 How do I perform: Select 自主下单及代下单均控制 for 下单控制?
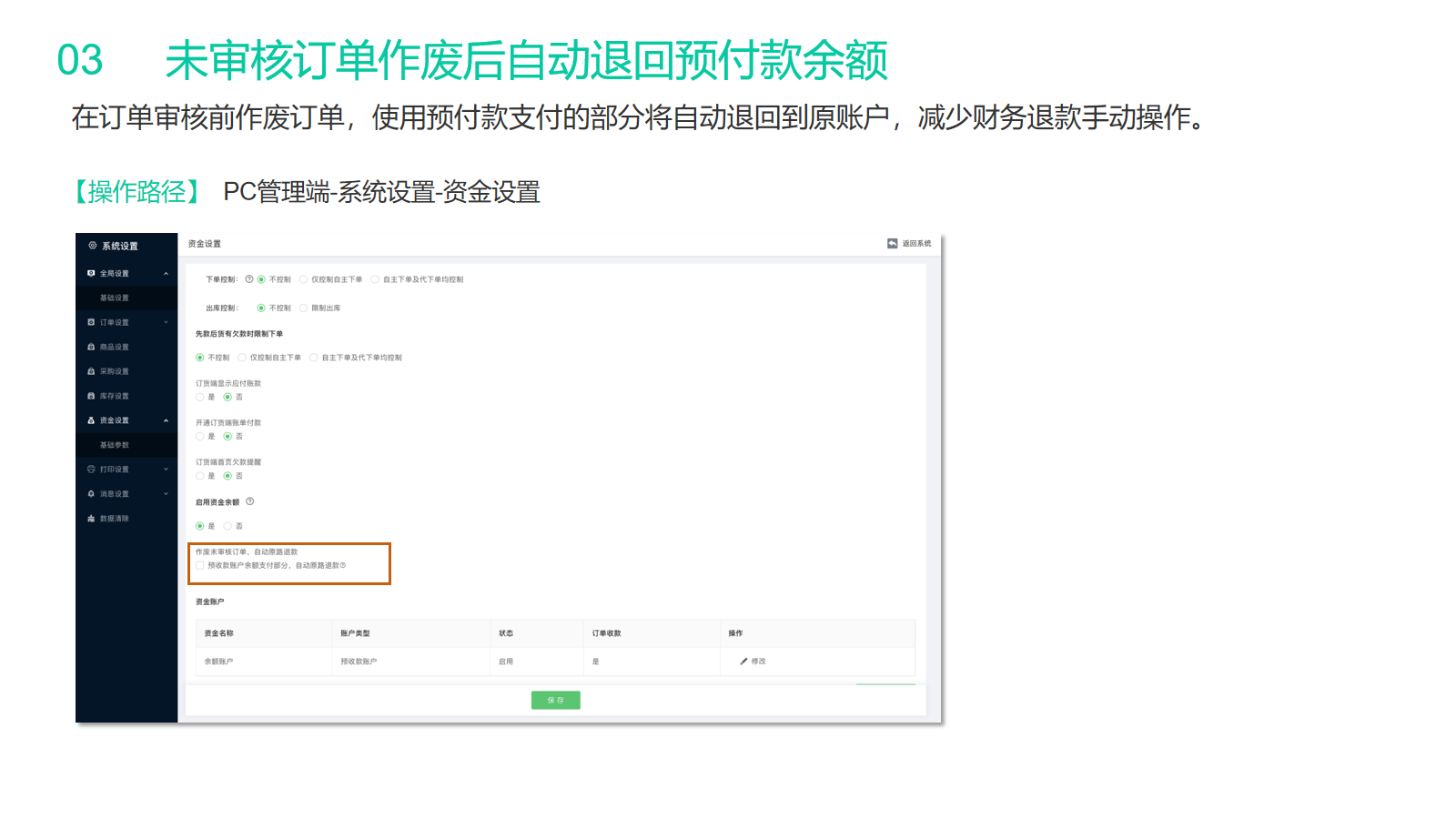pos(375,279)
